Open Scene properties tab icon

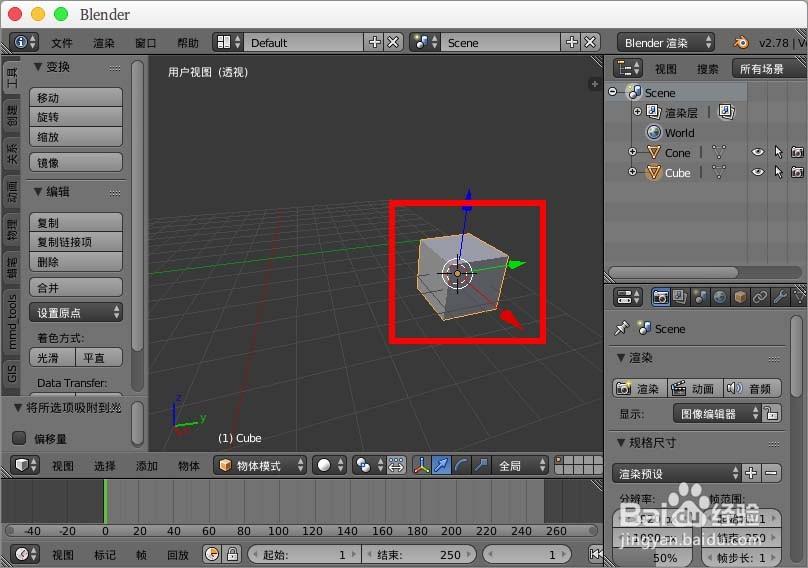tap(700, 297)
